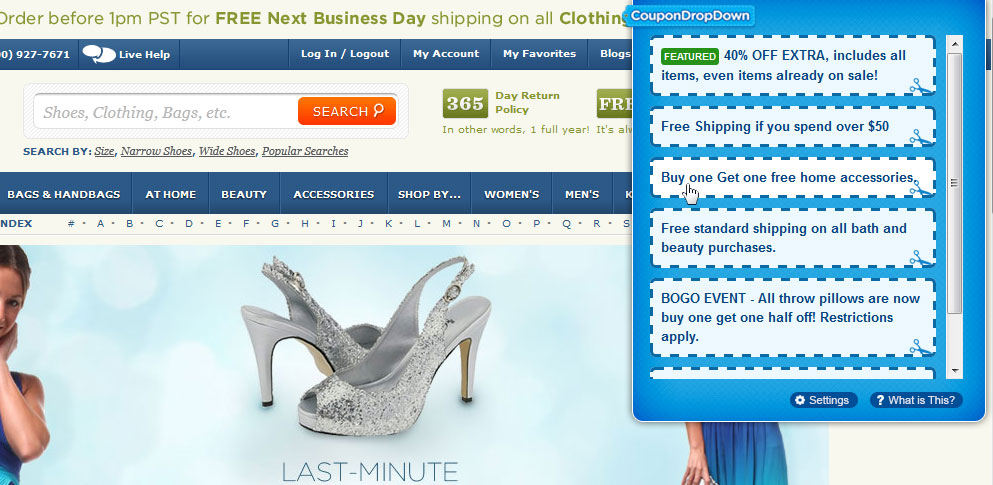Click the Settings gear in coupon panel
The image size is (993, 485).
click(823, 400)
